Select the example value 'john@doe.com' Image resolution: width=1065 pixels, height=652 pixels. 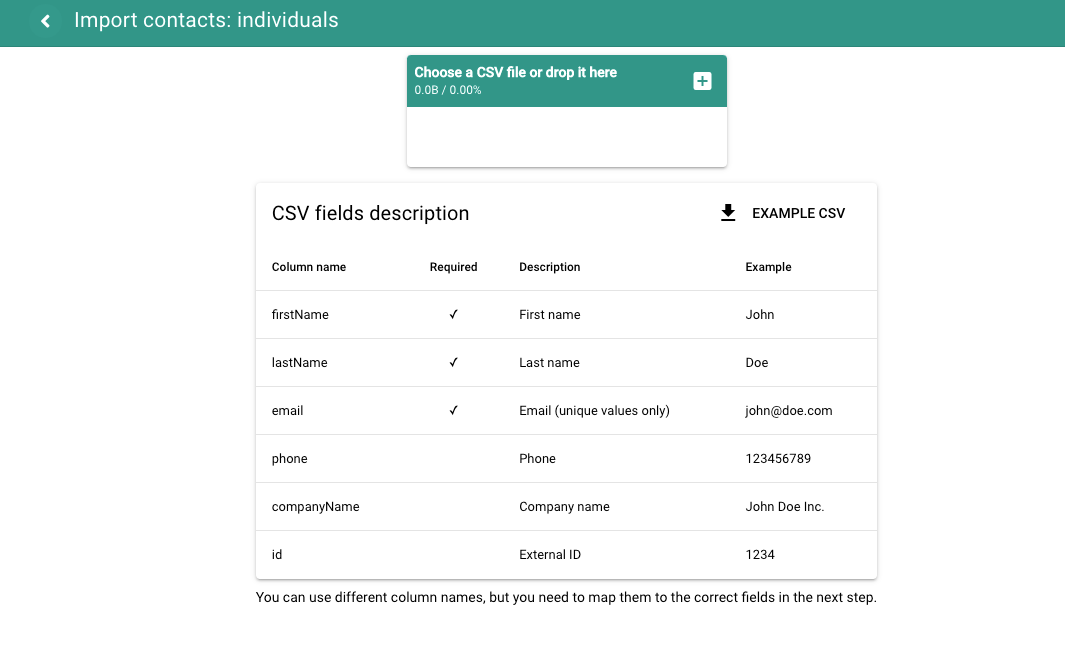[789, 411]
